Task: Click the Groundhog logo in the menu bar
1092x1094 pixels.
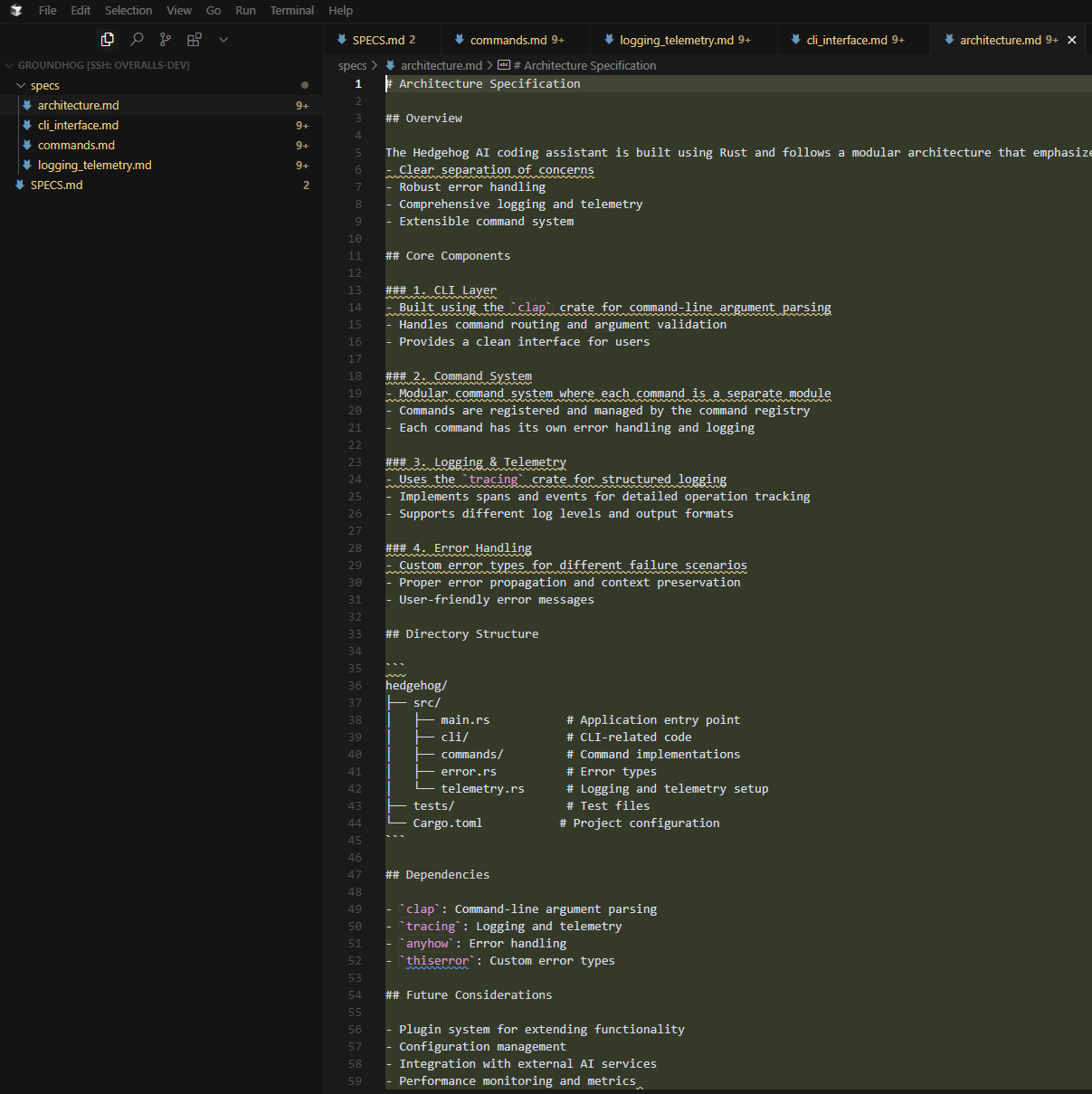Action: click(14, 10)
